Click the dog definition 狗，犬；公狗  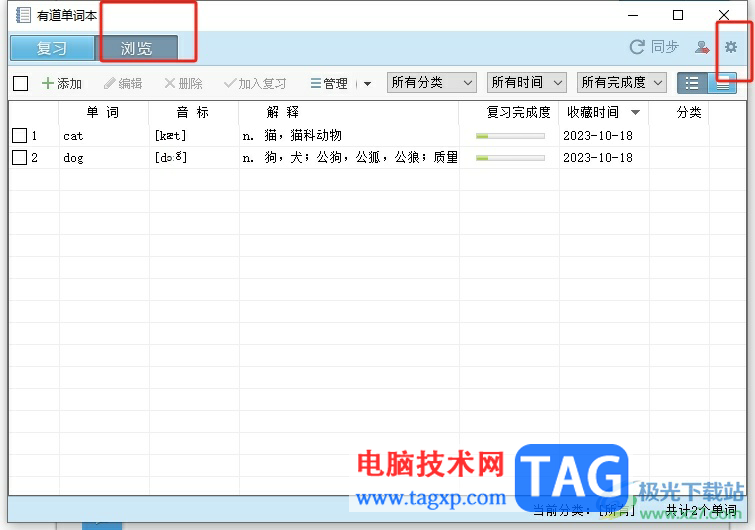pos(350,157)
